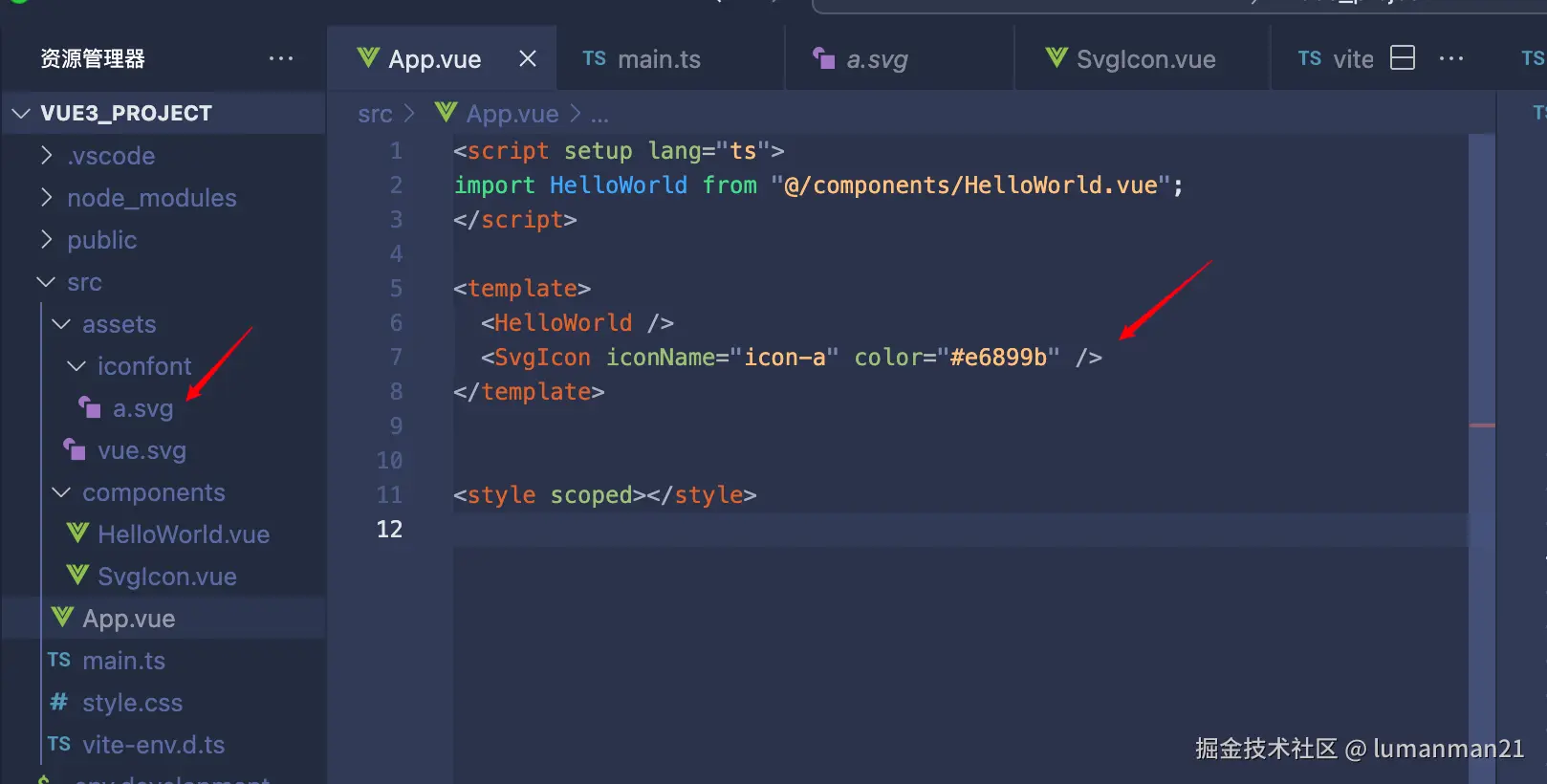Screen dimensions: 1547x784
Task: Close the App.vue editor tab
Action: click(527, 58)
